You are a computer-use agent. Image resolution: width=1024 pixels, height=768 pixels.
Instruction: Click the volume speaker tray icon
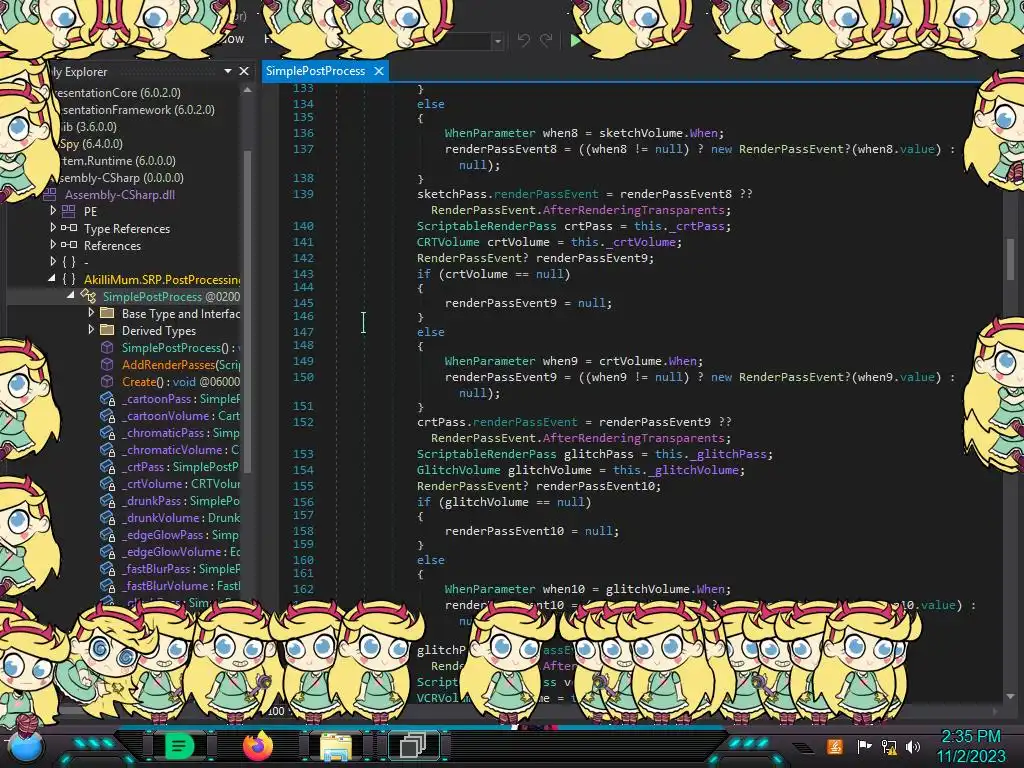coord(913,746)
